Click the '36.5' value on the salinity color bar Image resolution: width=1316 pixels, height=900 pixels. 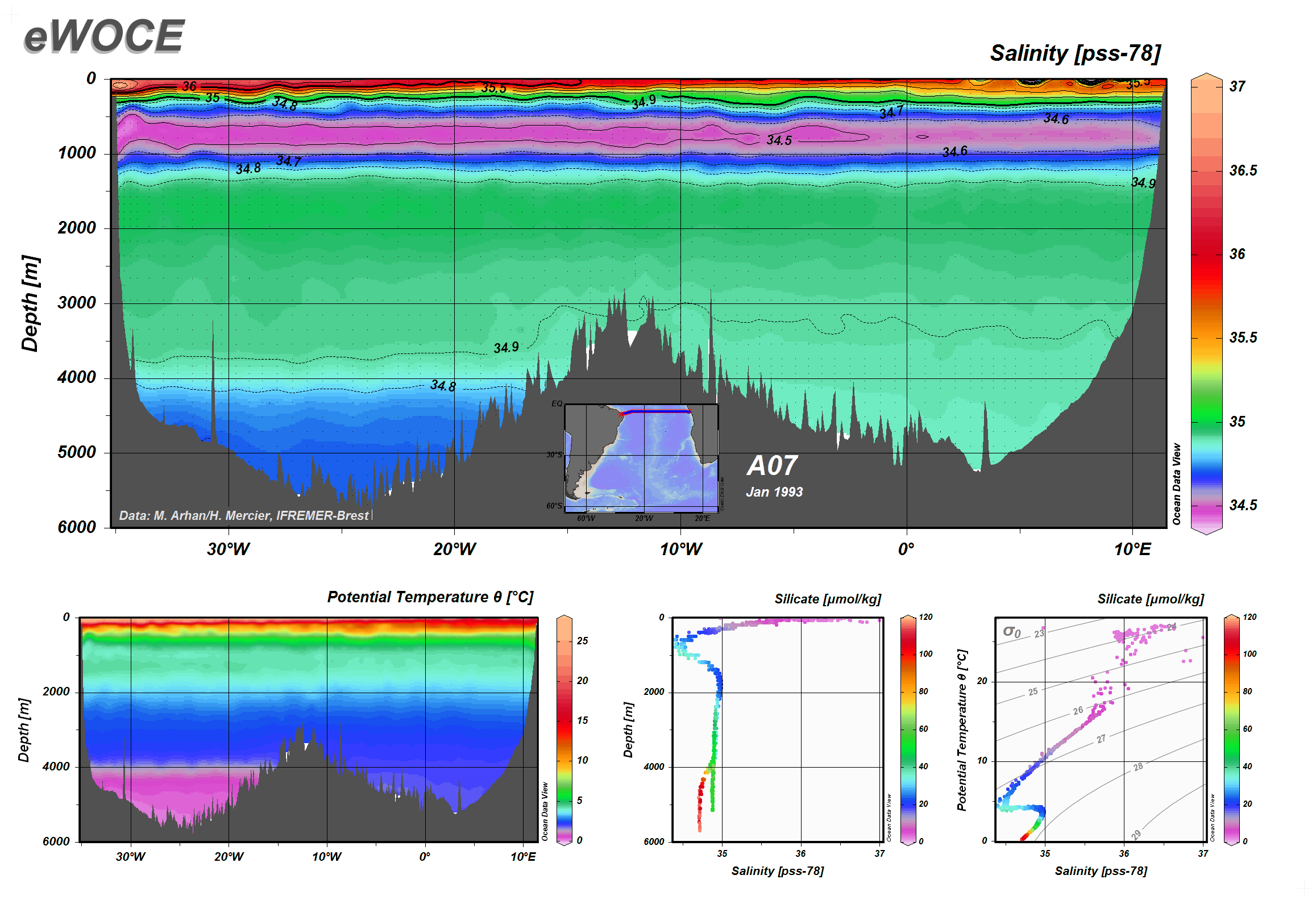click(x=1243, y=170)
